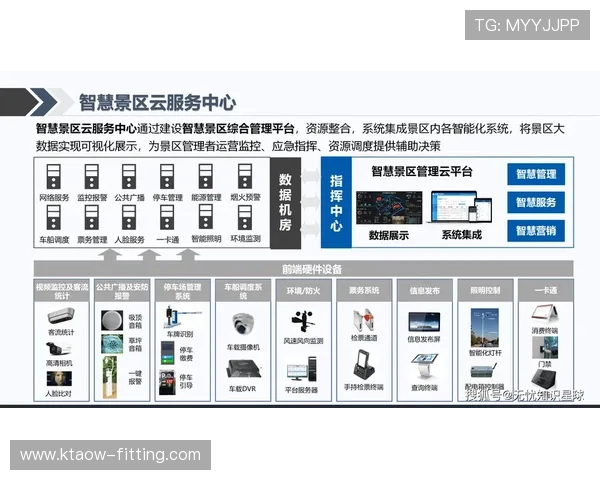Select the 视频监控及客流统计 column header

[x=62, y=291]
